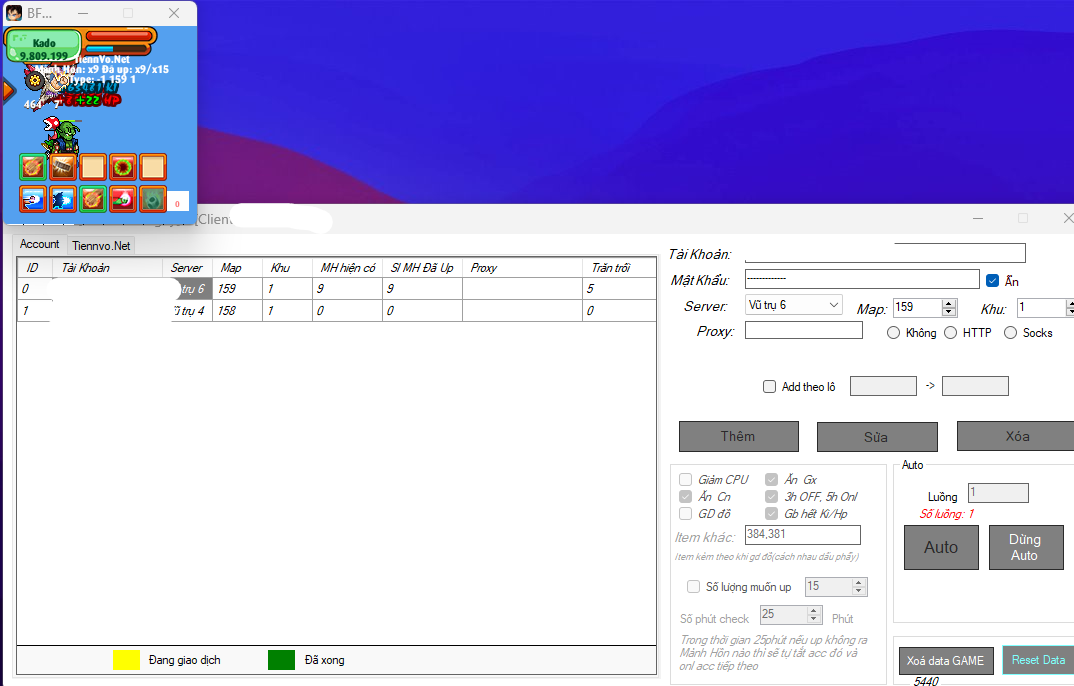
Task: Increase the Map value with up arrow
Action: pos(949,303)
